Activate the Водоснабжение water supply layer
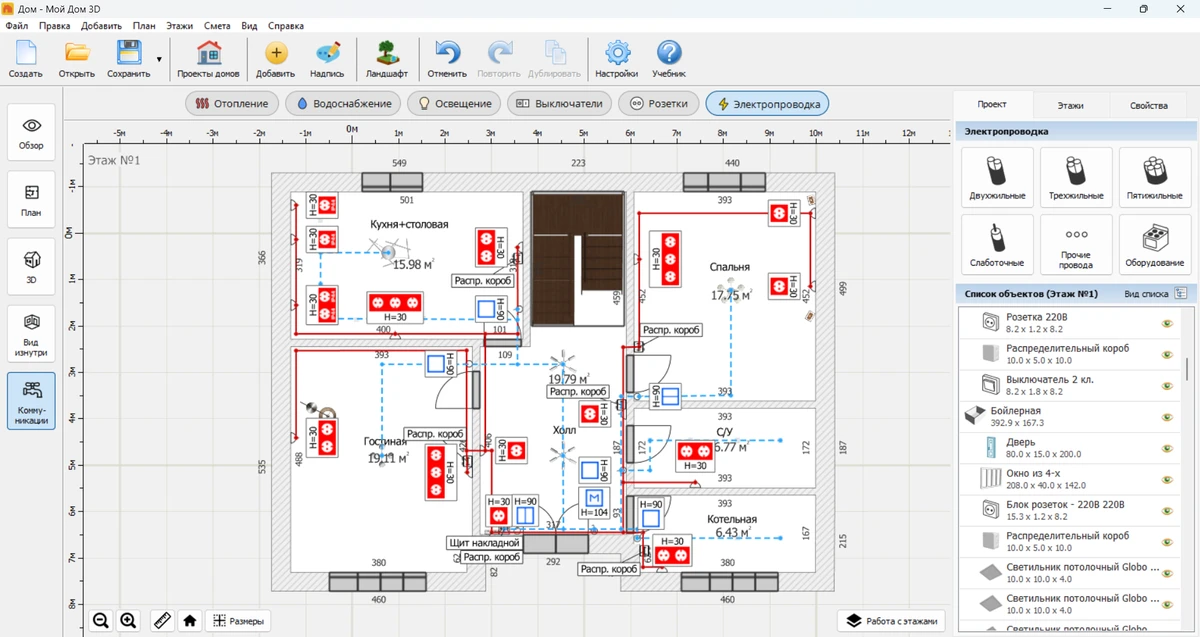The height and width of the screenshot is (637, 1200). click(343, 103)
